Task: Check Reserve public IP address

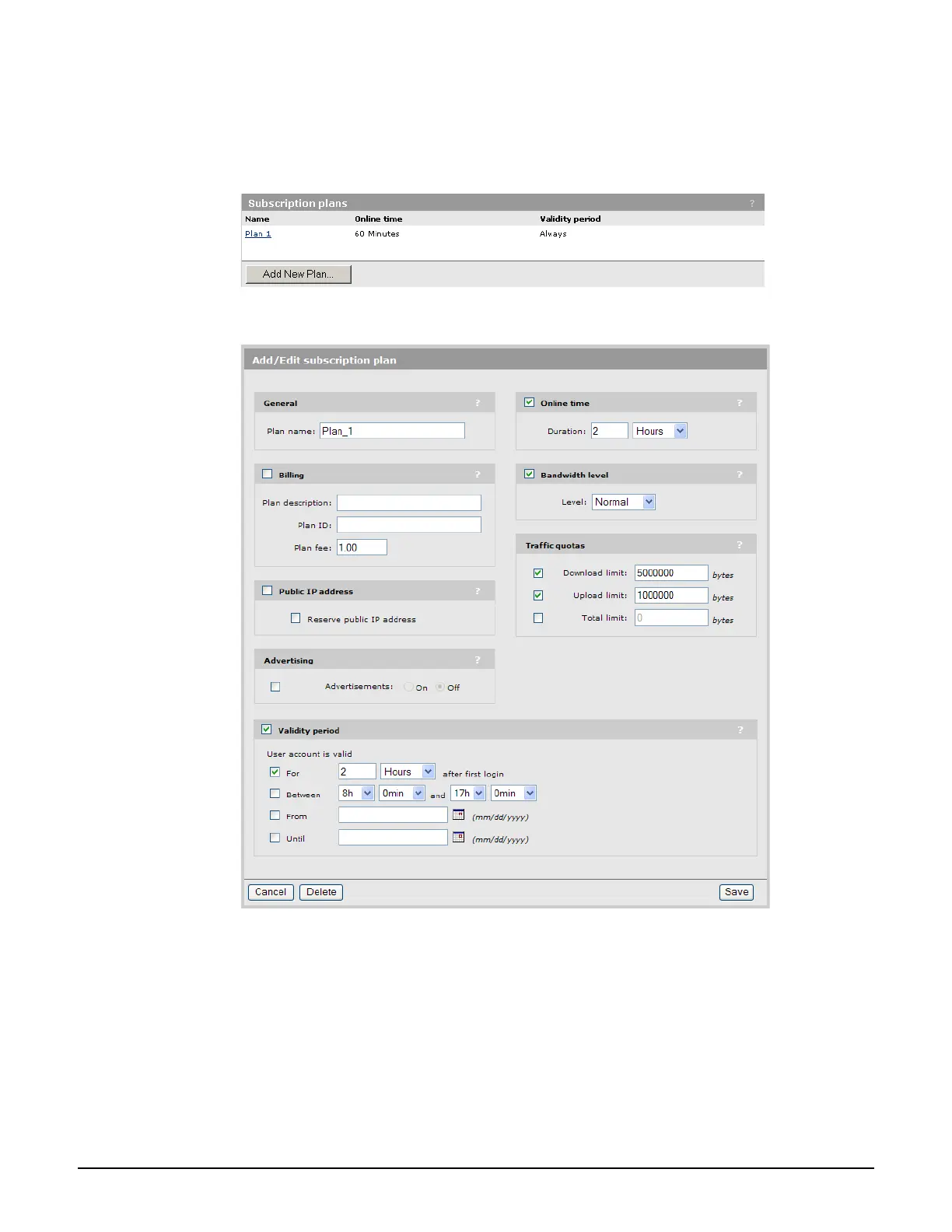Action: [x=296, y=618]
